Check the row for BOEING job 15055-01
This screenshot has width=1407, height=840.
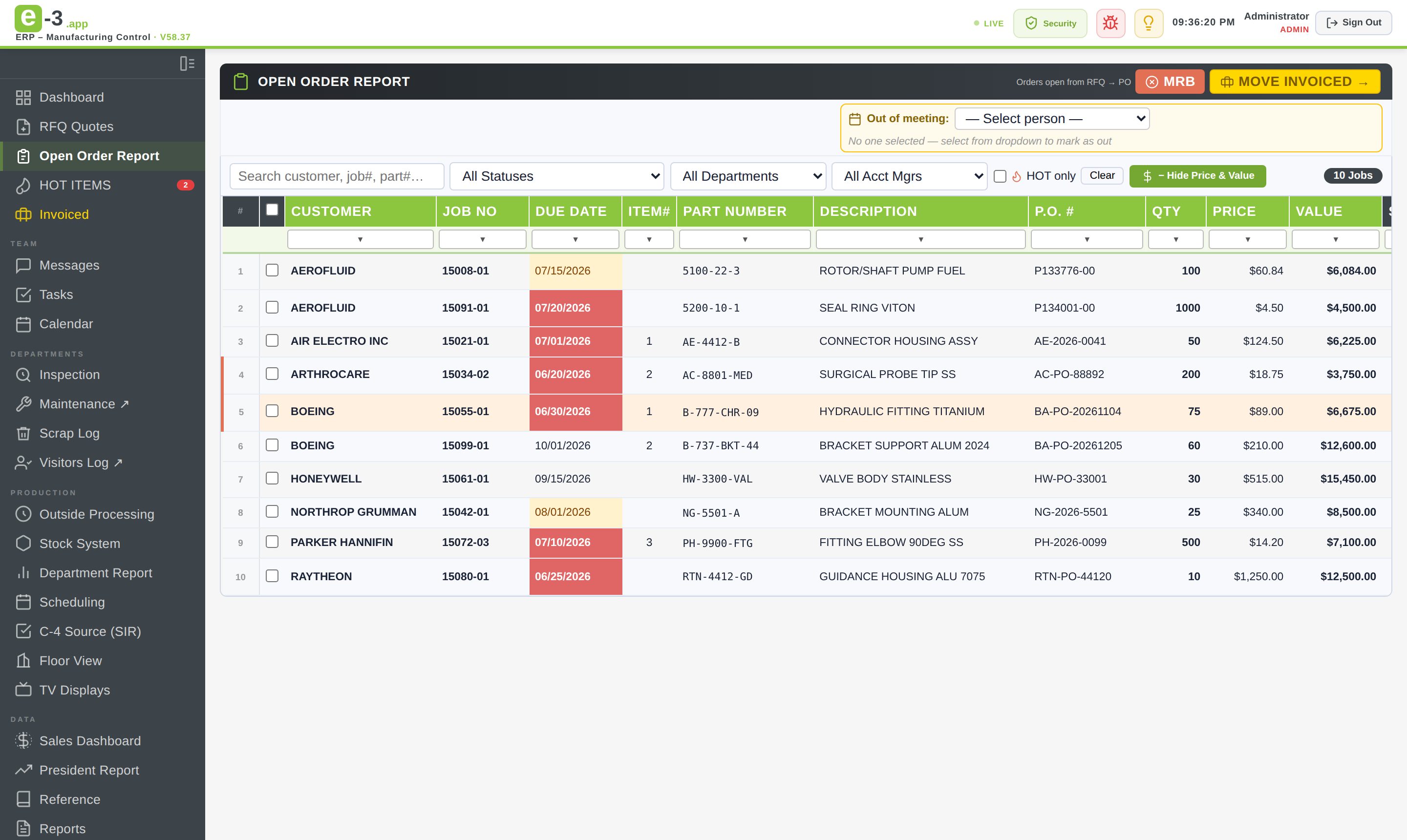click(x=272, y=411)
